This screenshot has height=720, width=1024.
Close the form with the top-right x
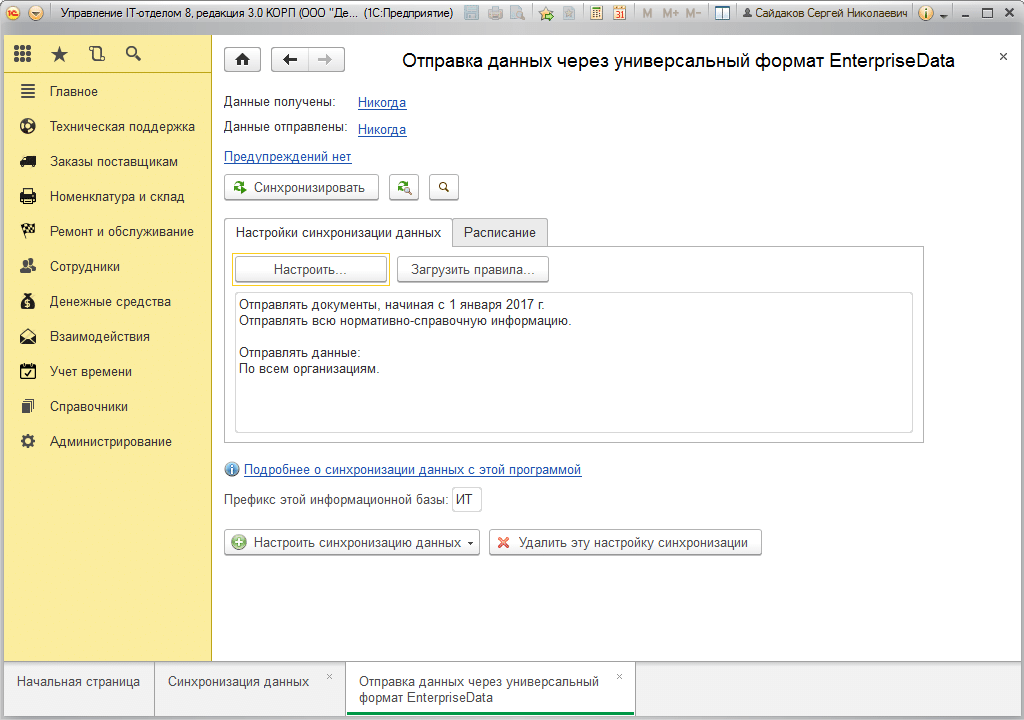(x=1003, y=57)
